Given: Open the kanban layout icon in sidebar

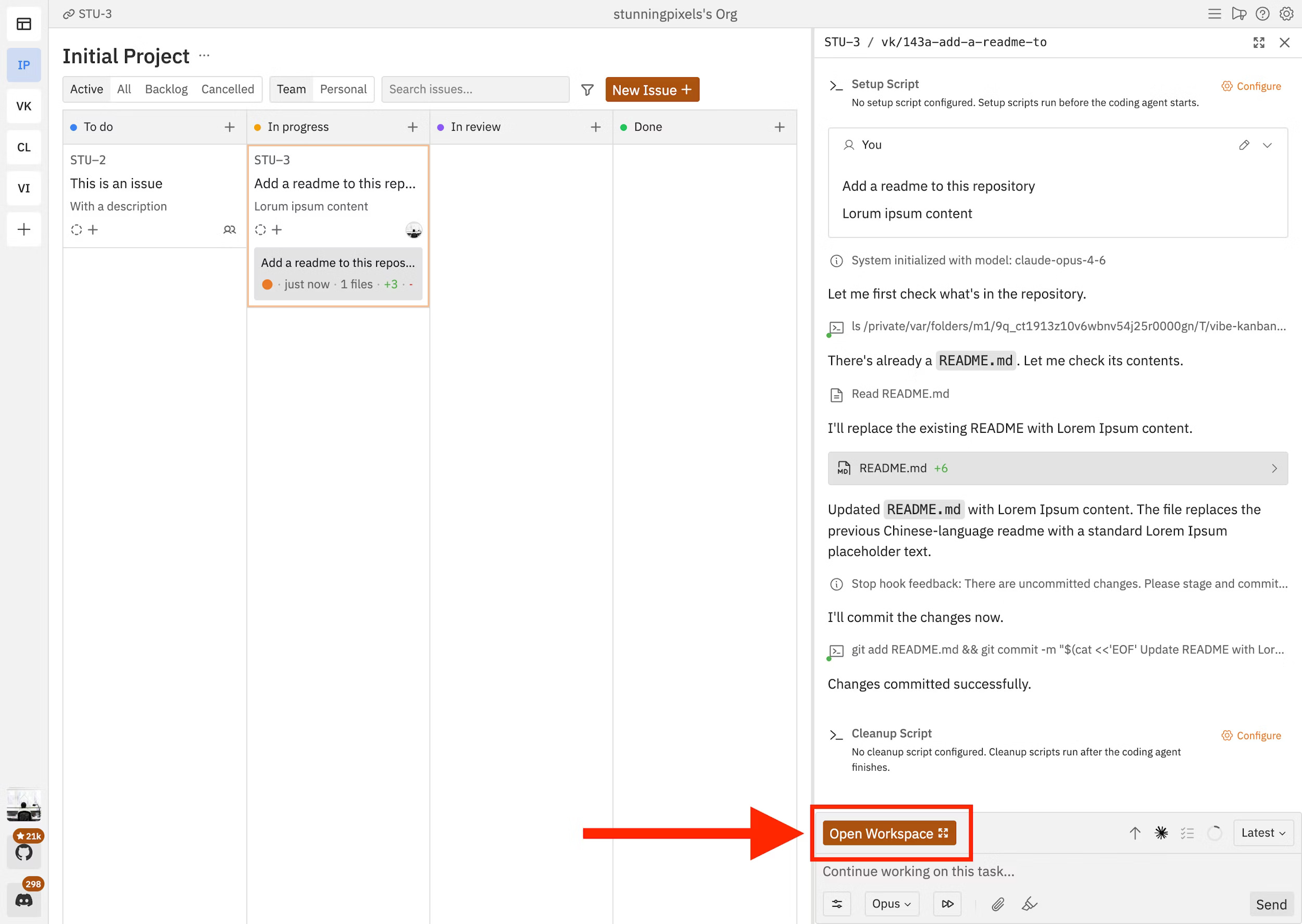Looking at the screenshot, I should click(x=24, y=24).
